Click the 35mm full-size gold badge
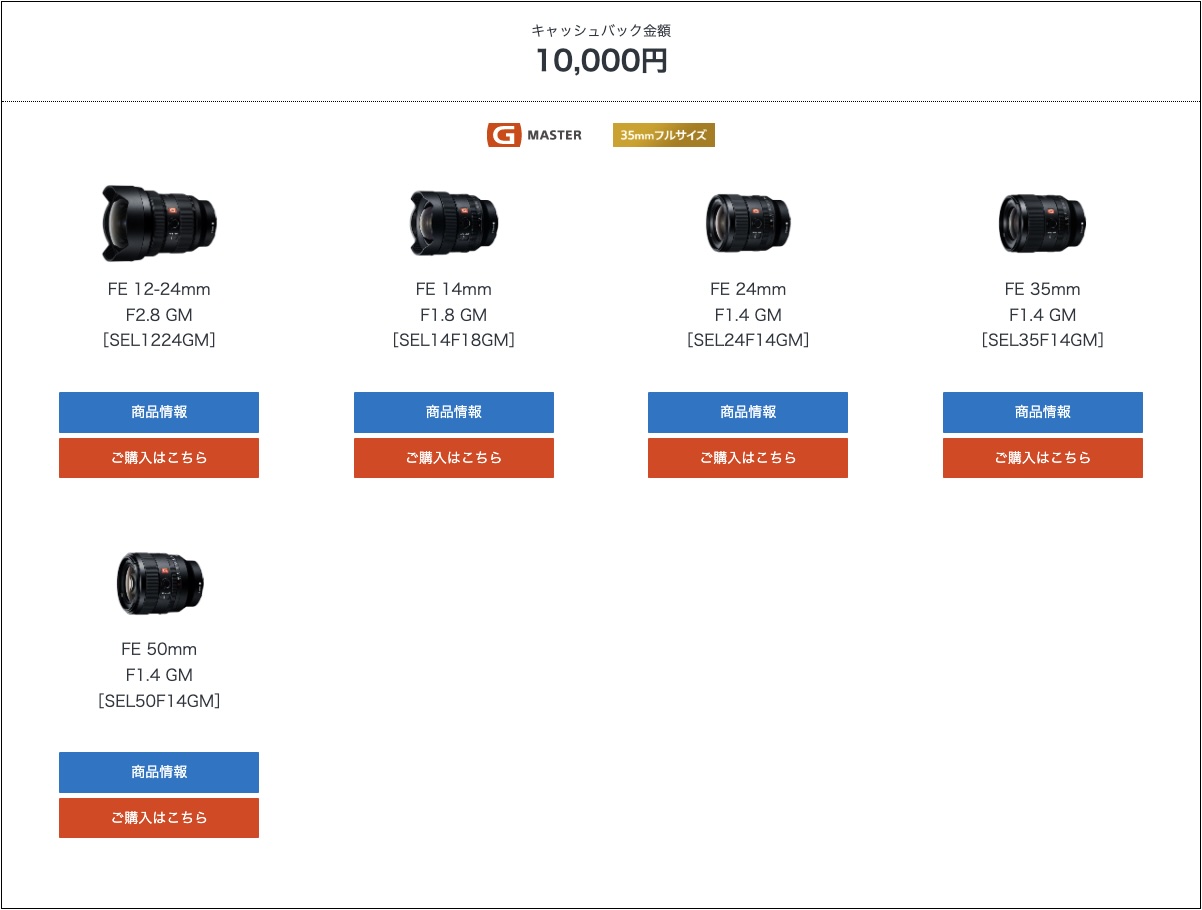The image size is (1202, 910). 663,135
